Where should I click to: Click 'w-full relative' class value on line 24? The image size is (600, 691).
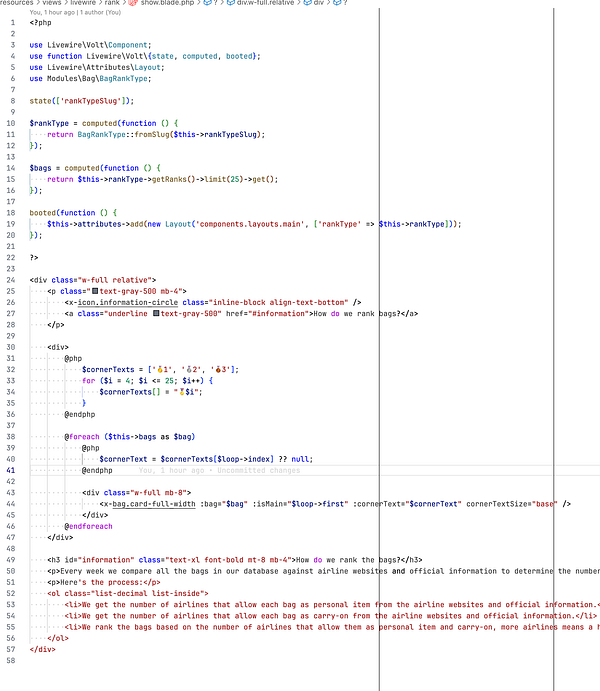[115, 280]
